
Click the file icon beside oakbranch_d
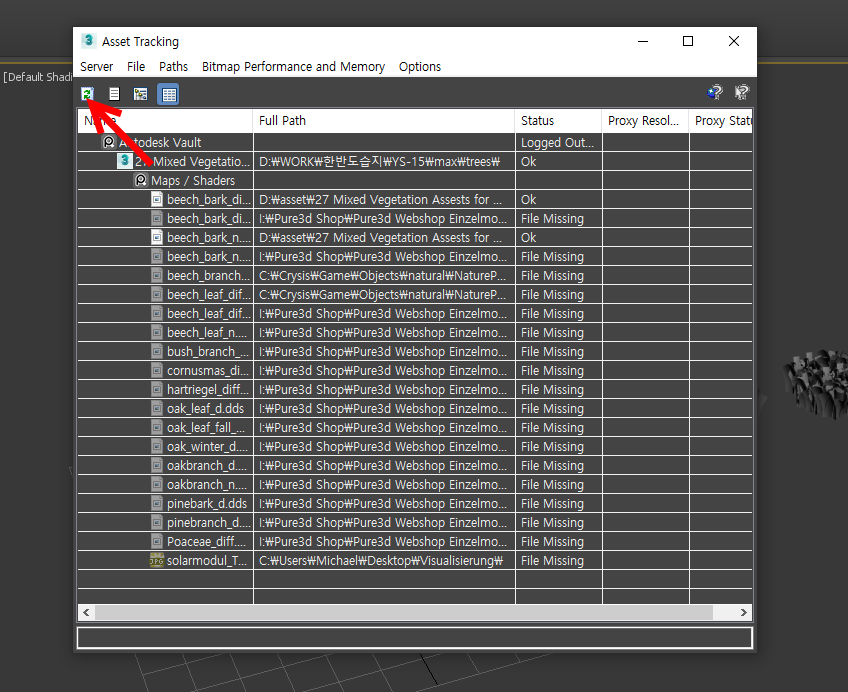tap(157, 465)
